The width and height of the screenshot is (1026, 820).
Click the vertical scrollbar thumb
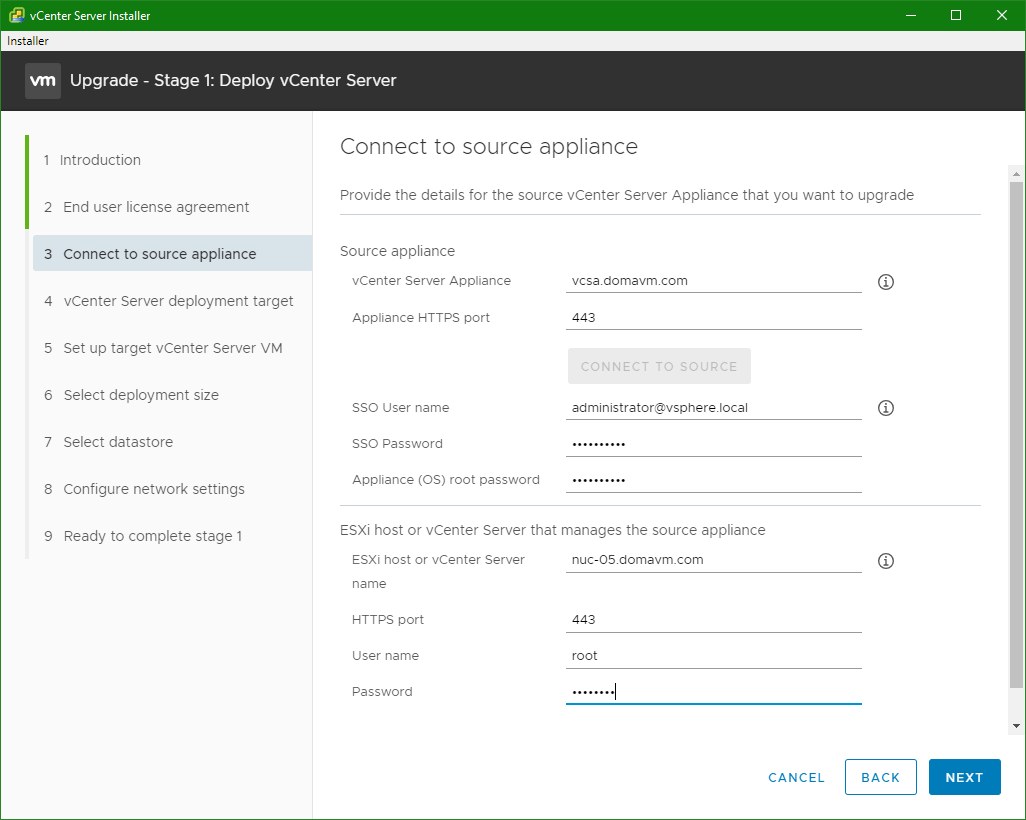1016,435
